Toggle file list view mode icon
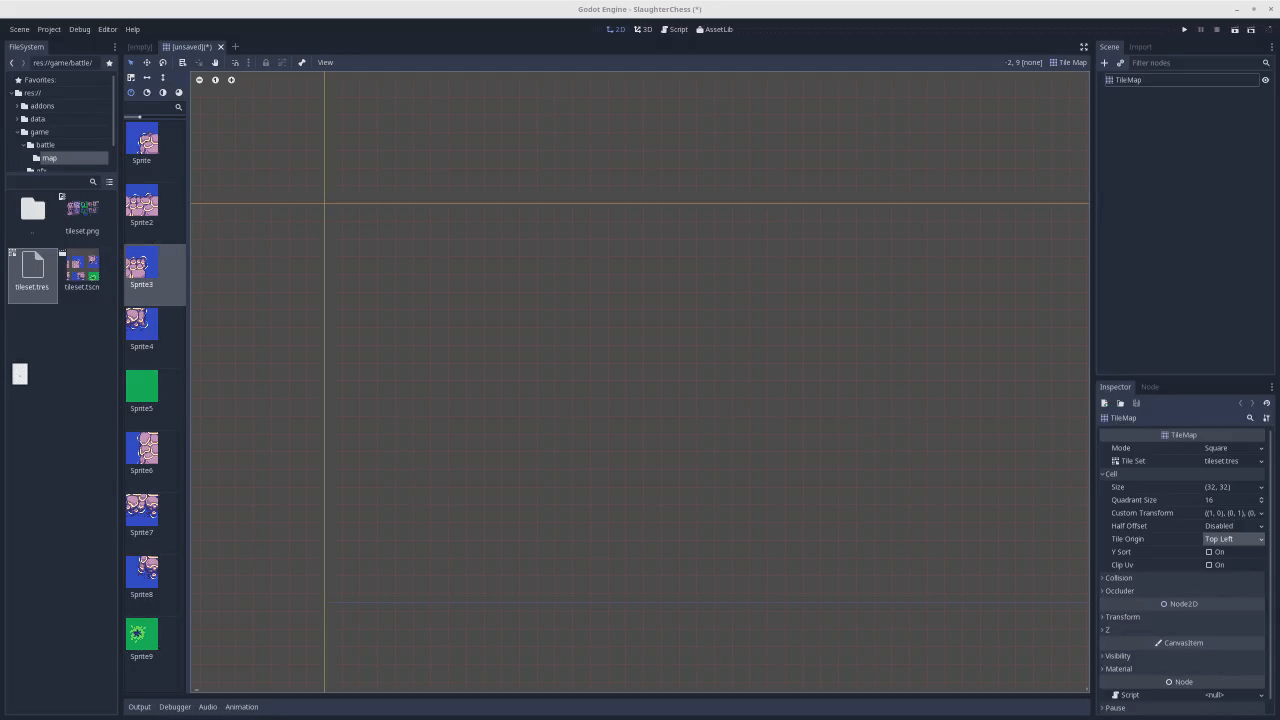This screenshot has width=1280, height=720. tap(109, 182)
